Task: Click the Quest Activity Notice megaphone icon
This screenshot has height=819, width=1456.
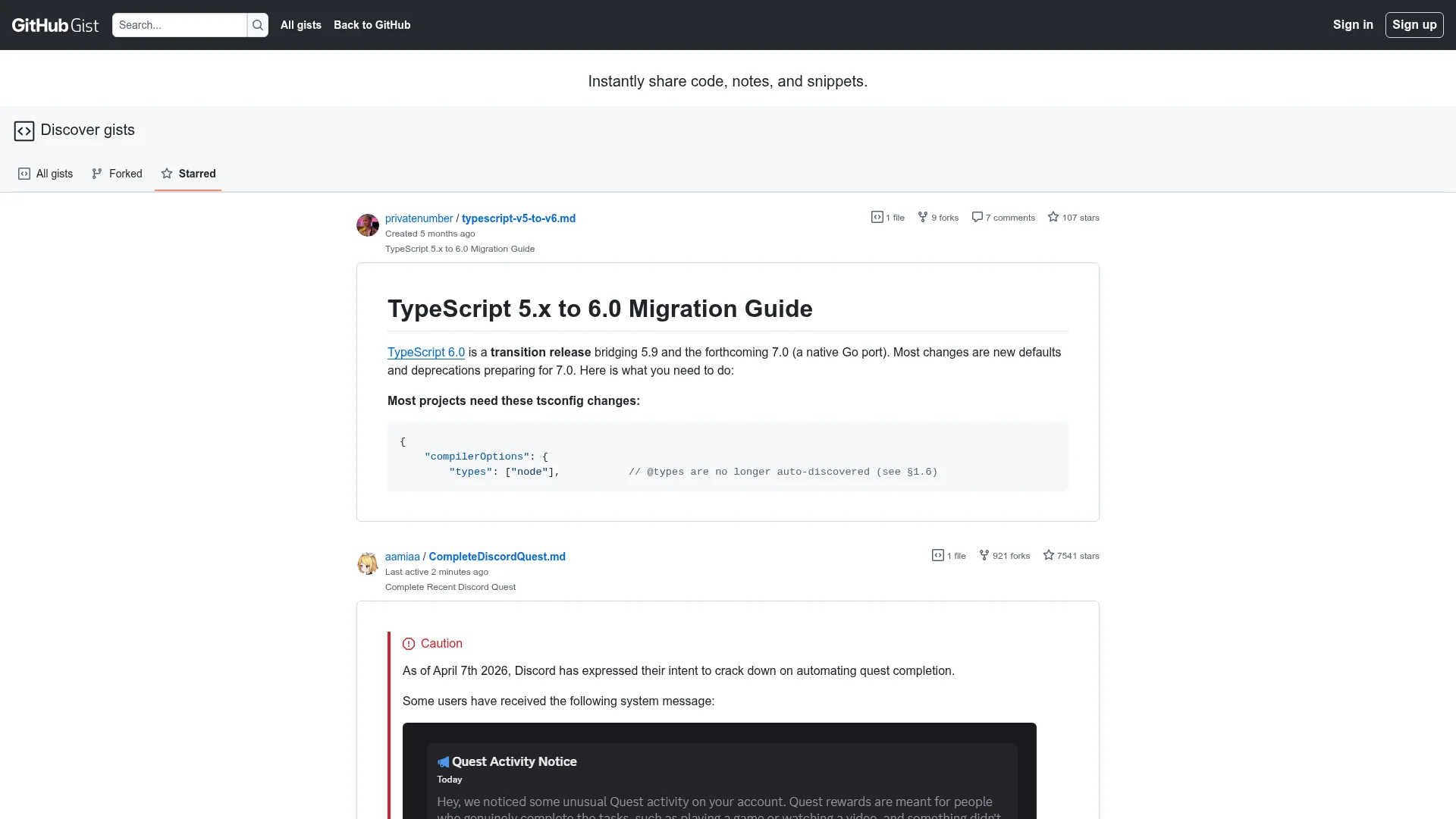Action: point(444,762)
